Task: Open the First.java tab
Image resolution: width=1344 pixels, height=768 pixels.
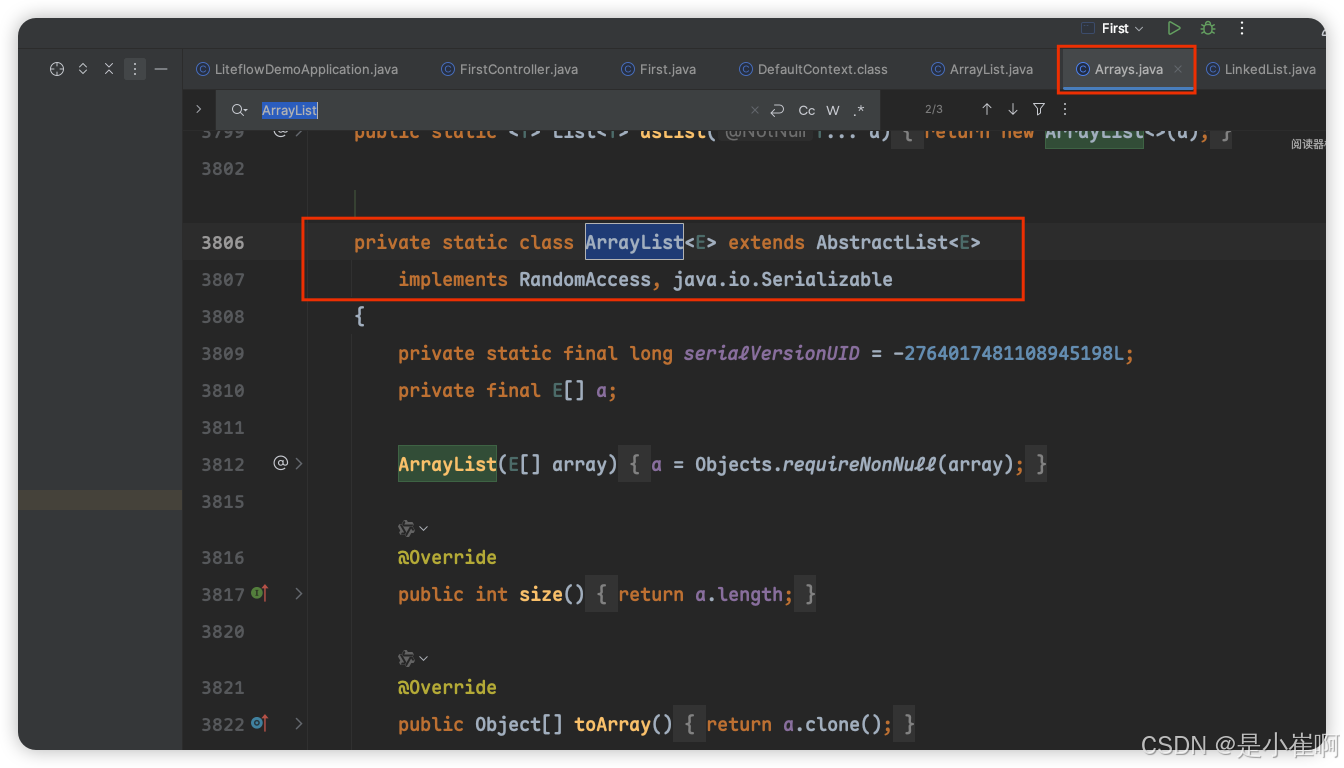Action: tap(658, 69)
